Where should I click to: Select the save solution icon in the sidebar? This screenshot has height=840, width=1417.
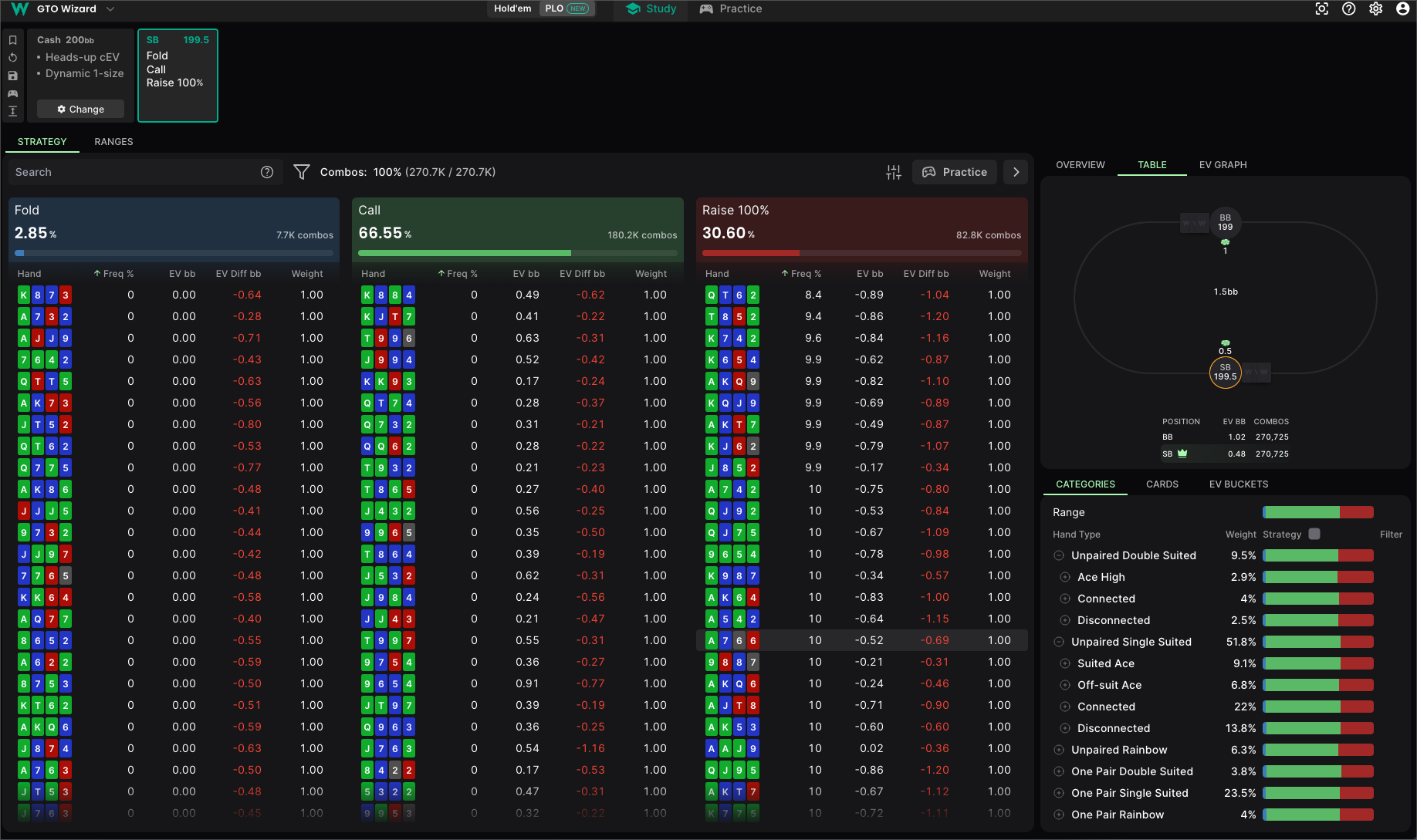(x=13, y=75)
